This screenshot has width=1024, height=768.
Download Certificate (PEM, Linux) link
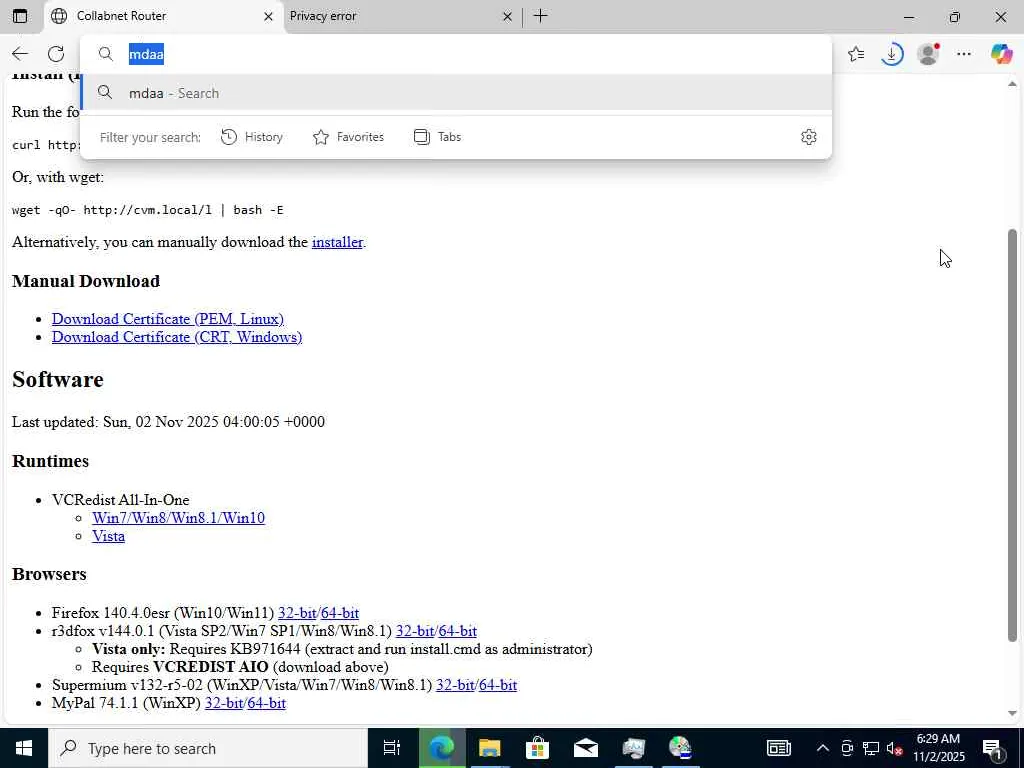pos(168,319)
